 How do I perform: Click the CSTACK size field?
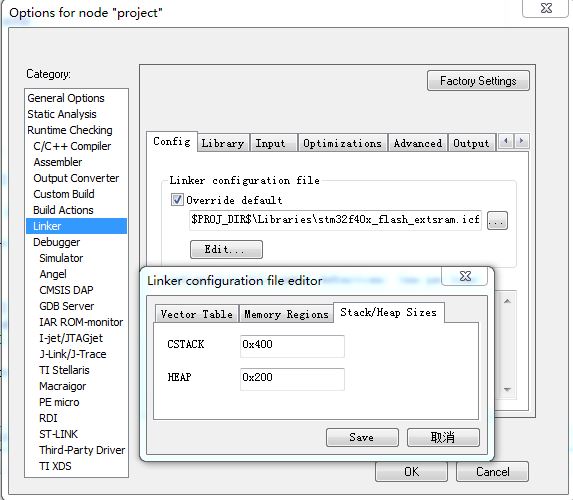point(292,346)
